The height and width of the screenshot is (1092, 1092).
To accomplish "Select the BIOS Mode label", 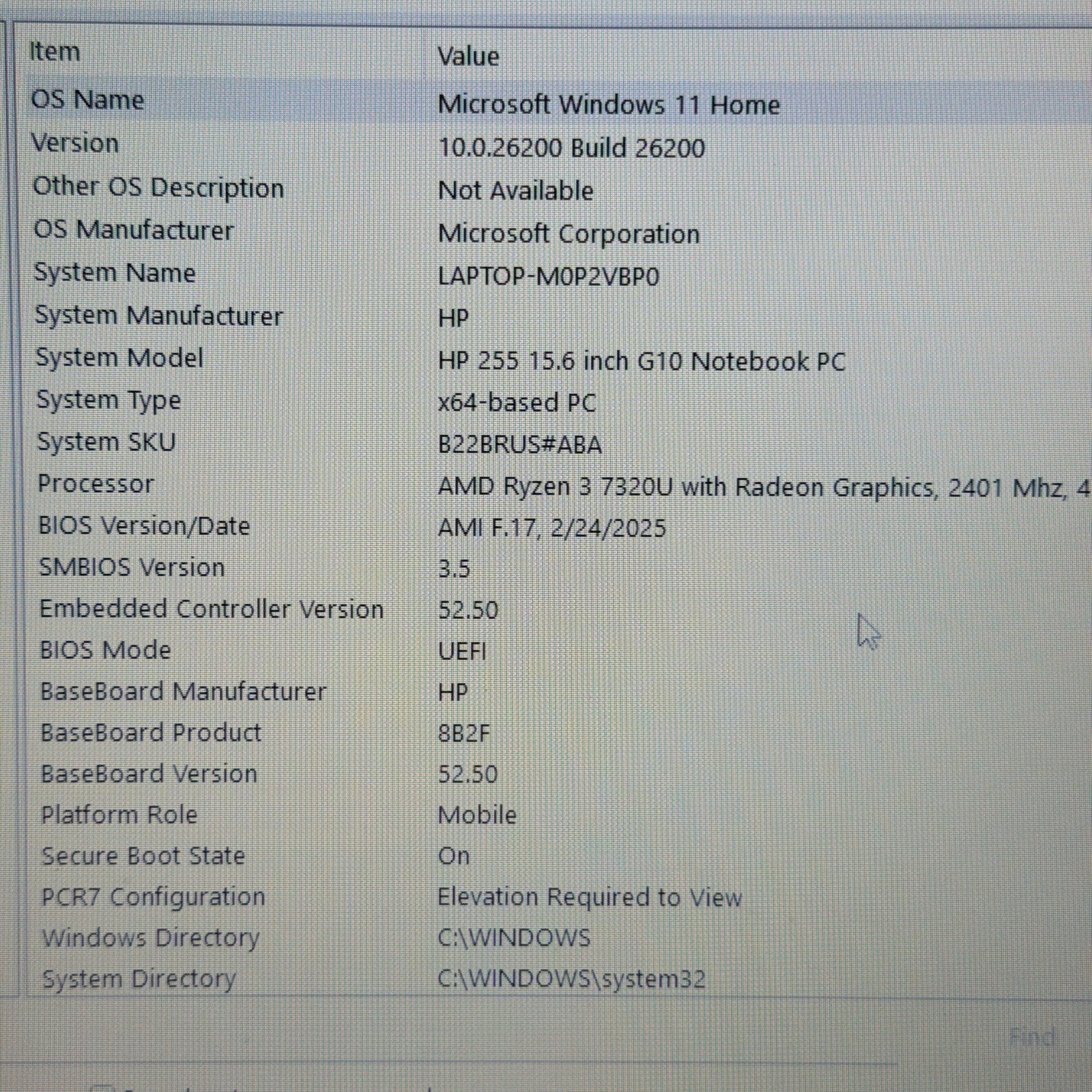I will [105, 650].
